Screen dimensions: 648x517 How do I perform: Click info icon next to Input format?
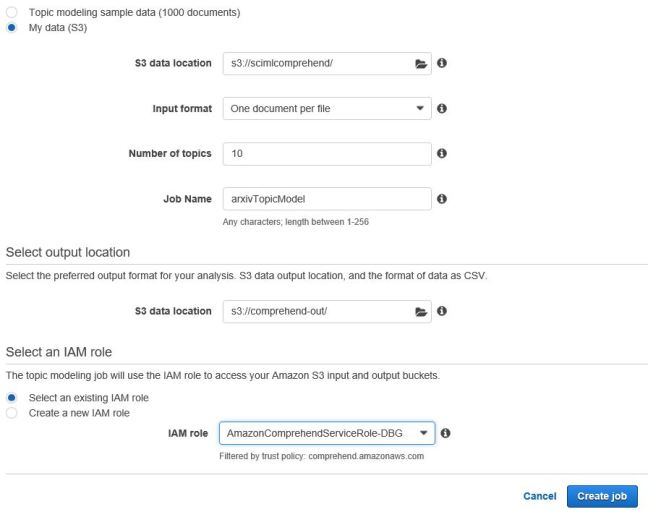(442, 108)
